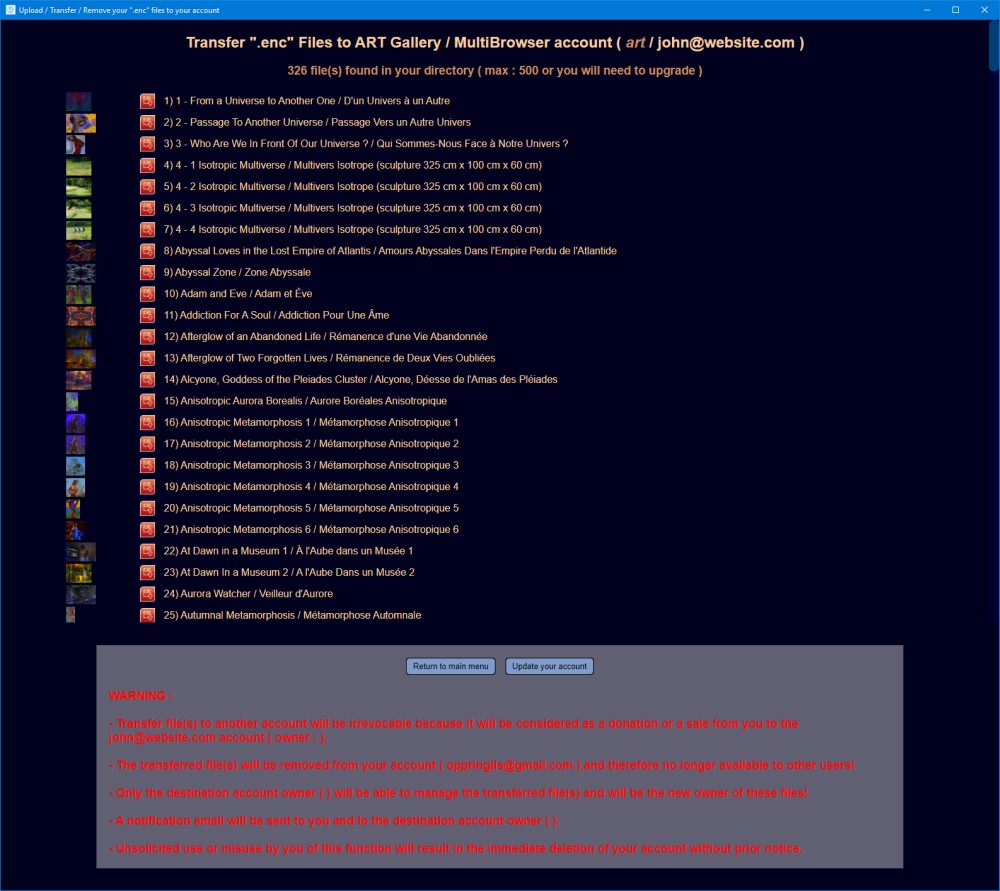Image resolution: width=1000 pixels, height=891 pixels.
Task: Open thumbnail for 'At Dawn In a Museum 2'
Action: click(78, 573)
